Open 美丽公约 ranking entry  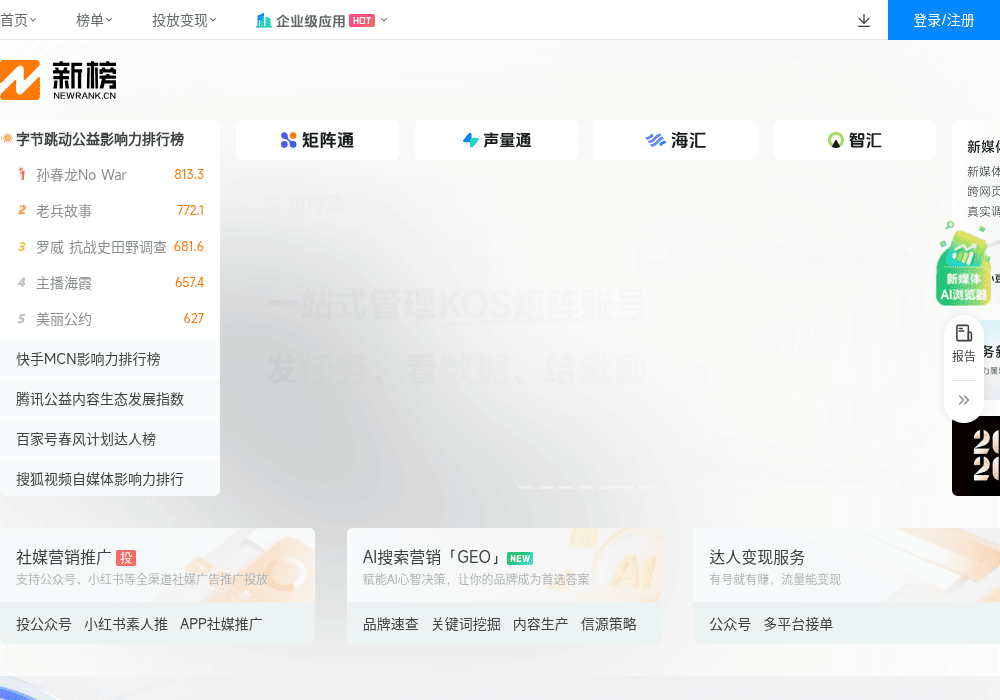(x=64, y=319)
